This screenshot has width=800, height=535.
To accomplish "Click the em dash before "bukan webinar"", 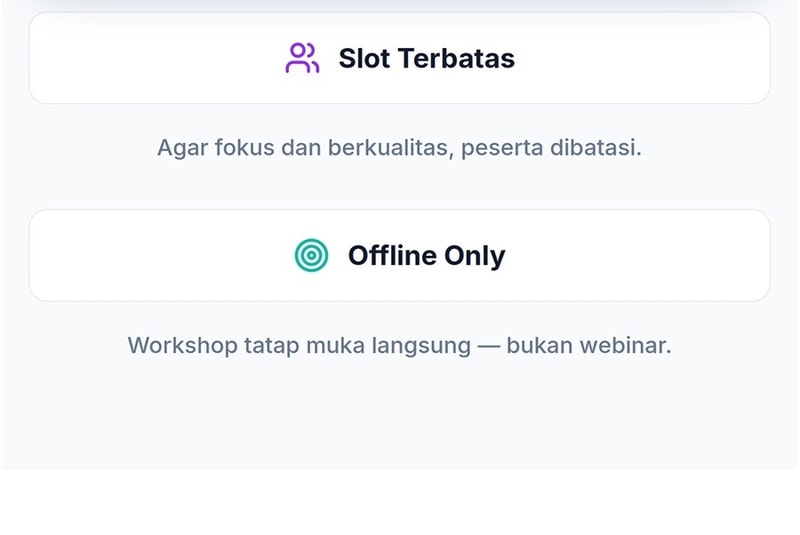I will click(x=488, y=346).
